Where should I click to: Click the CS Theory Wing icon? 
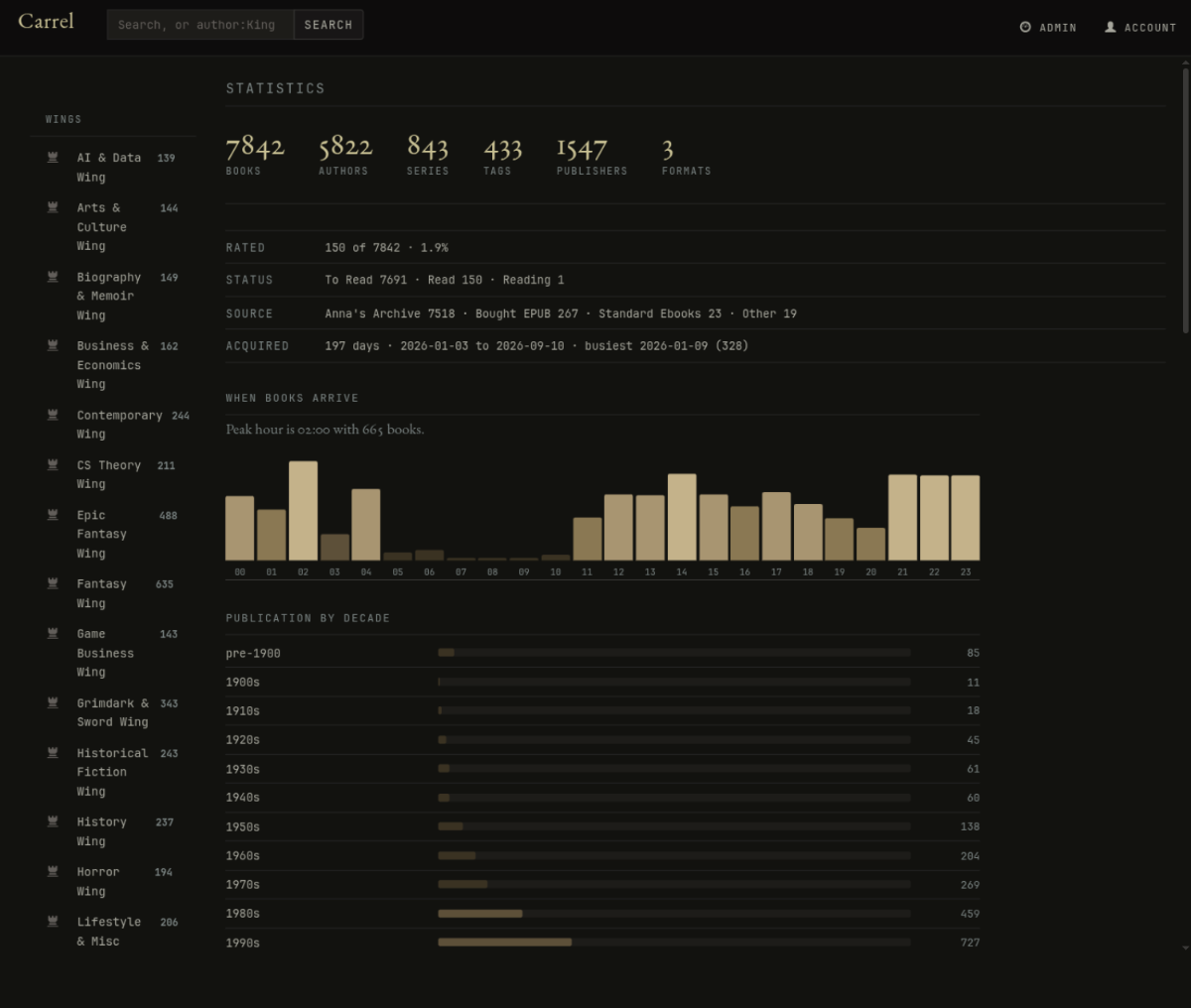53,464
